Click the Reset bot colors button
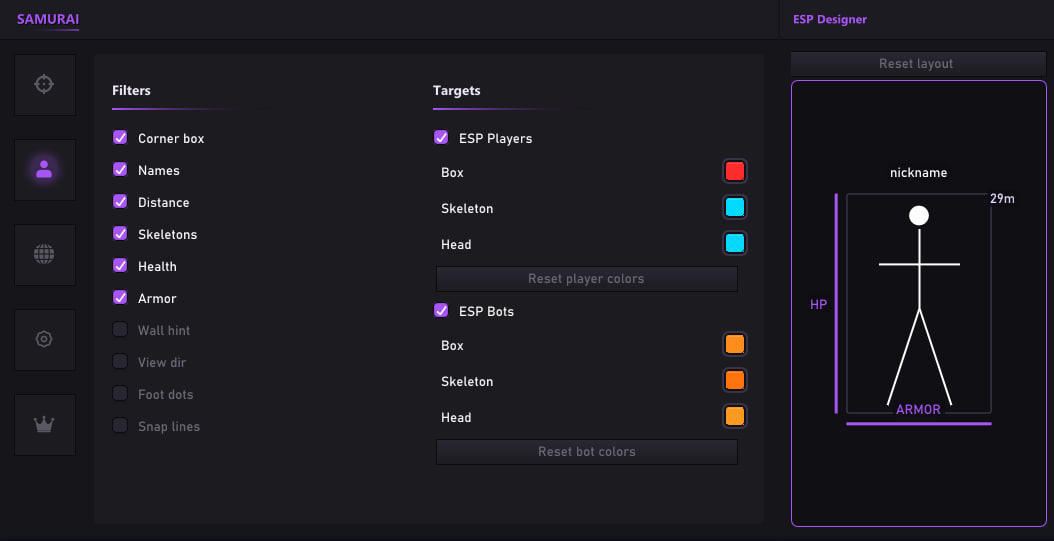The image size is (1054, 541). [586, 452]
